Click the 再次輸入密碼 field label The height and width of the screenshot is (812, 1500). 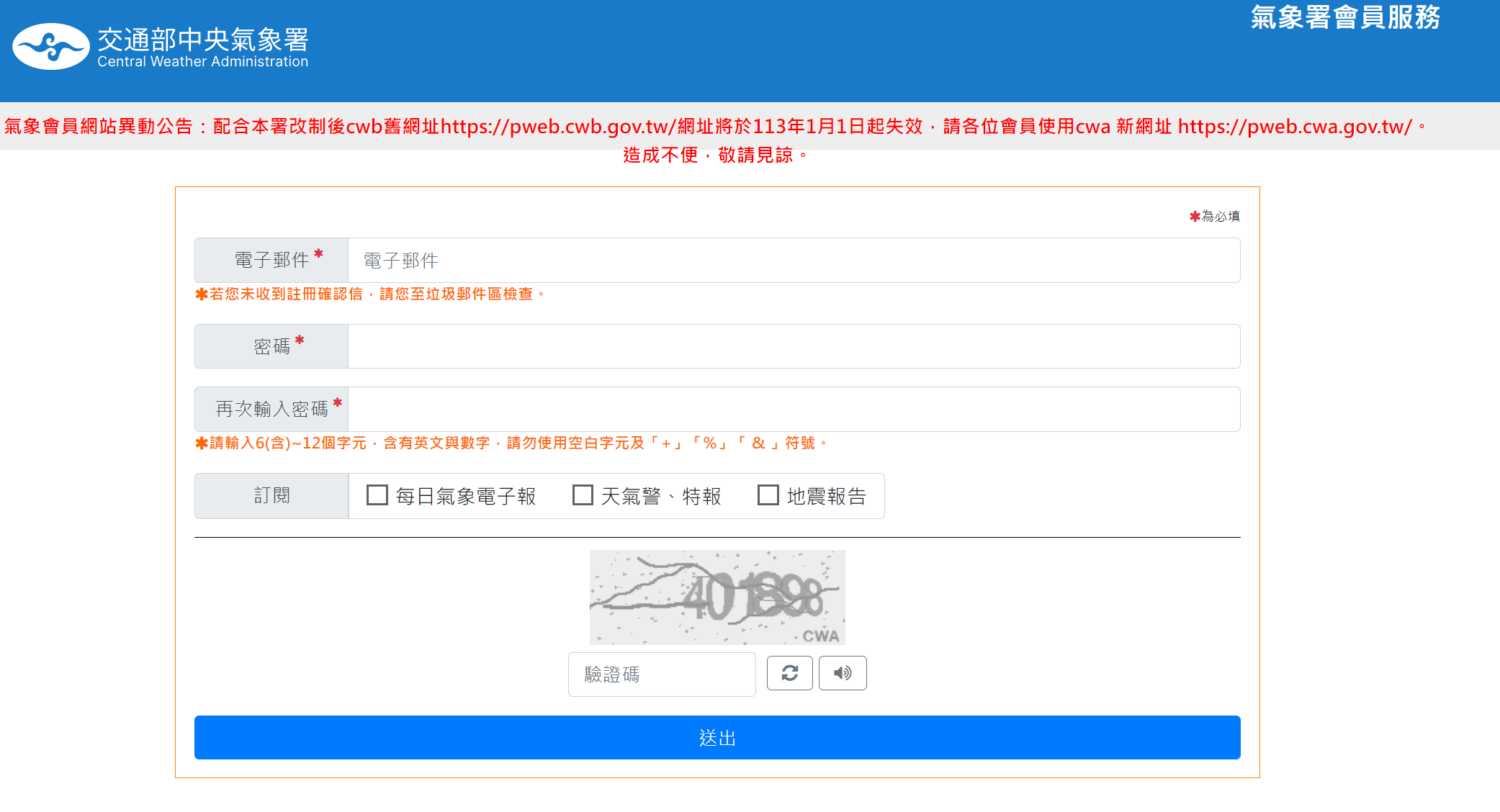(271, 409)
